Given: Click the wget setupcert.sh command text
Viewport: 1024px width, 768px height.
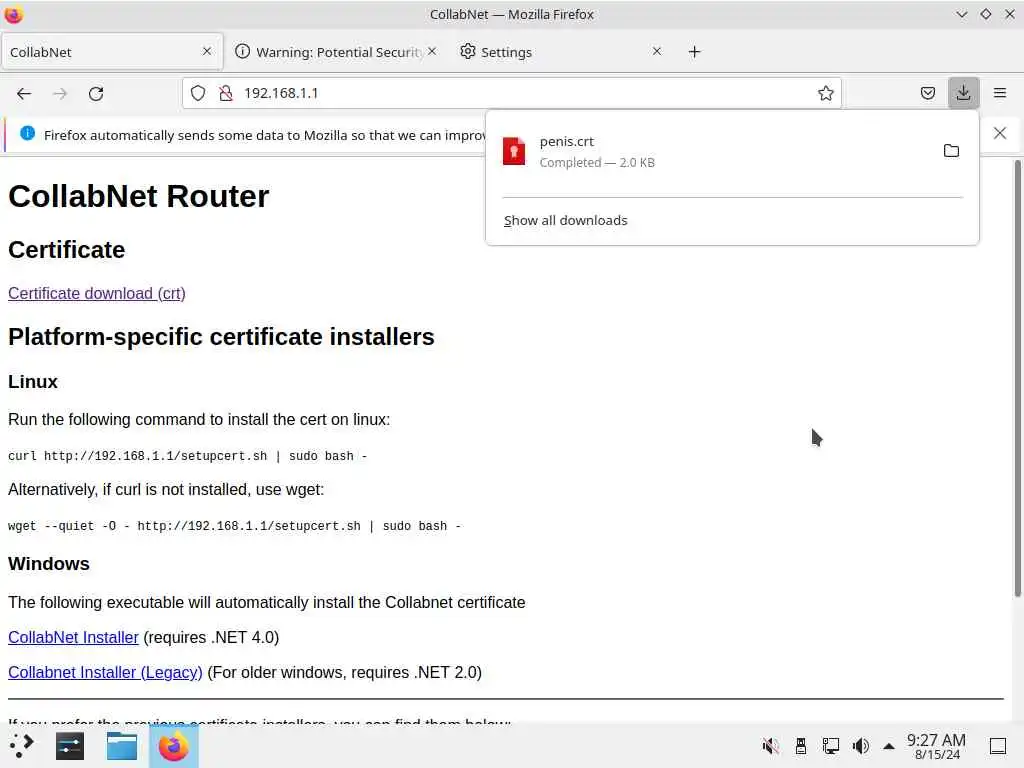Looking at the screenshot, I should tap(234, 526).
